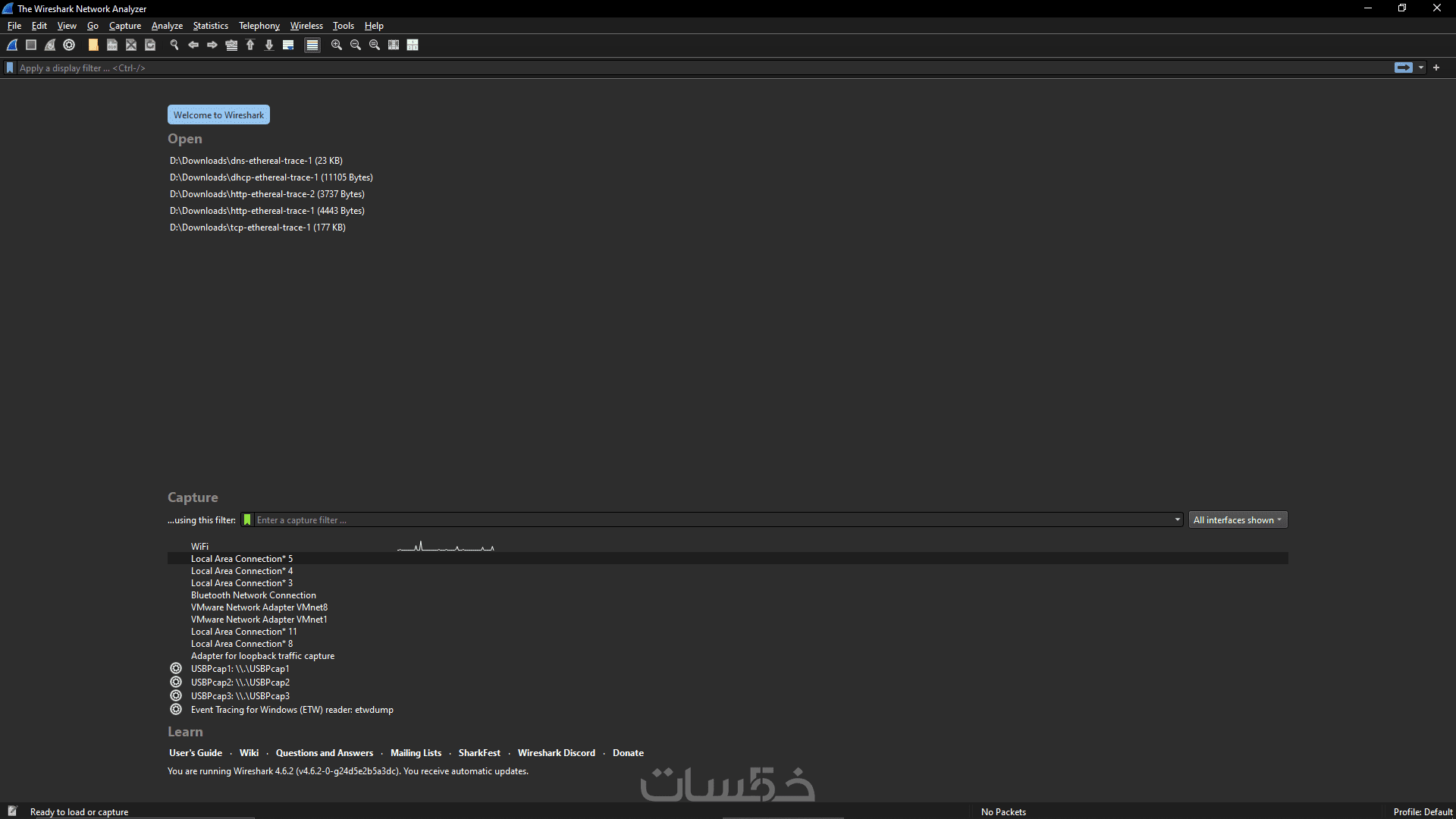This screenshot has width=1456, height=819.
Task: Open the Telephony menu
Action: (259, 26)
